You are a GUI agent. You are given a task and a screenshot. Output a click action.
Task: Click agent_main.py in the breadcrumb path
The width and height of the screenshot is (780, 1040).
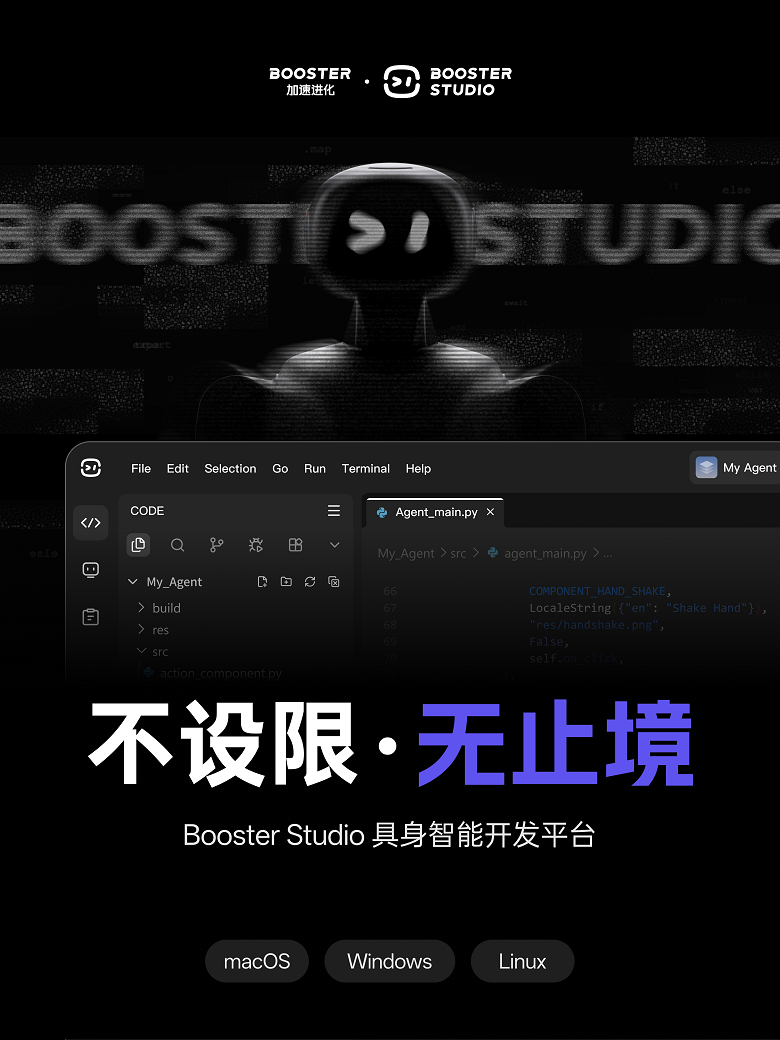(x=545, y=553)
